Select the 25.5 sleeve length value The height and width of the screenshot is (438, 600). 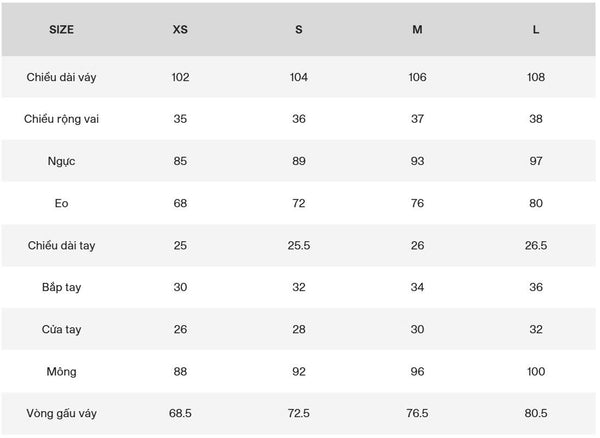(x=299, y=245)
